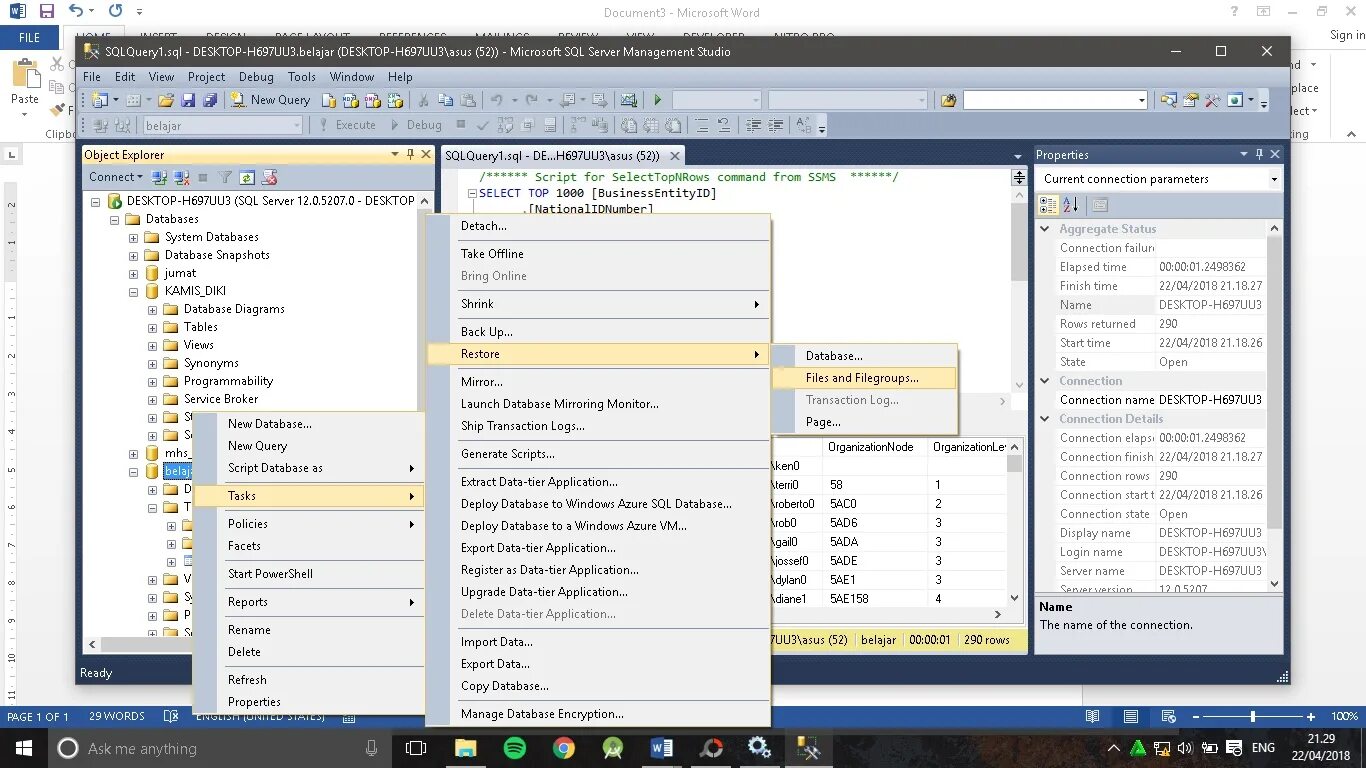Click the Save floppy disk icon in SSMS toolbar
1366x768 pixels.
coord(187,100)
